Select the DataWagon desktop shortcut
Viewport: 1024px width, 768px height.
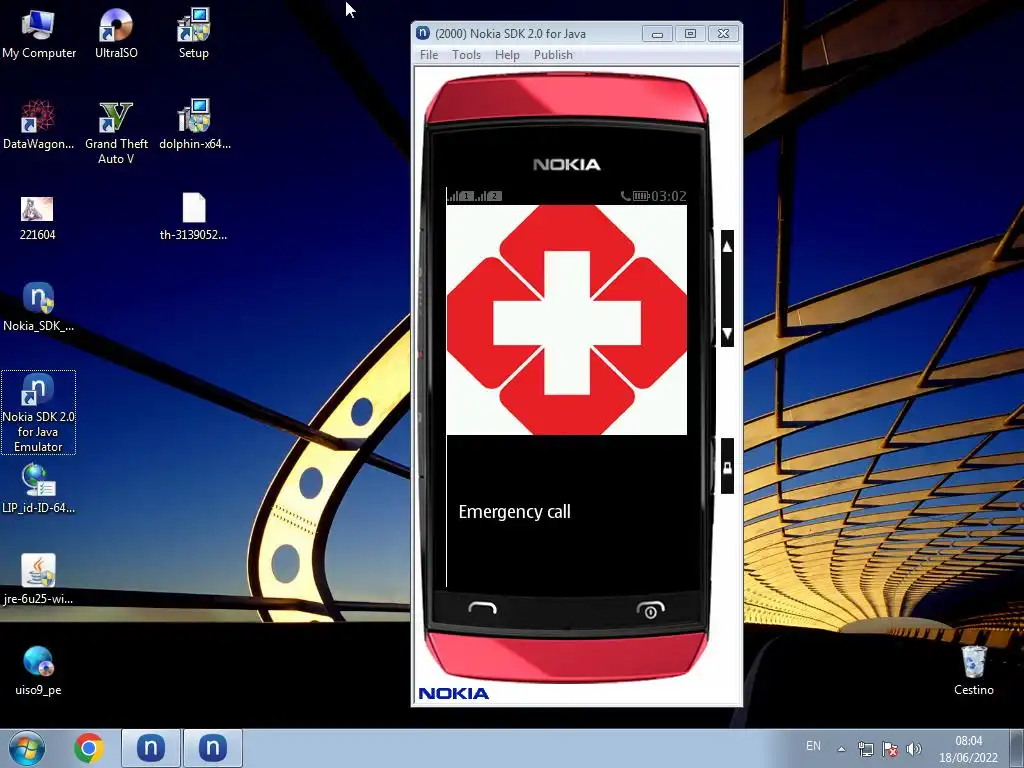(38, 125)
